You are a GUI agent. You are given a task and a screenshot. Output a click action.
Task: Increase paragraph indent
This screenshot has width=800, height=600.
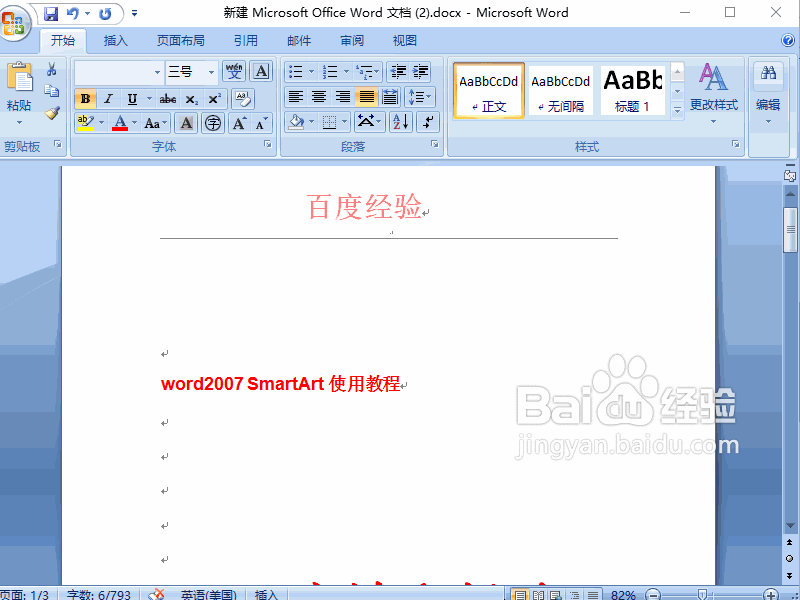420,72
